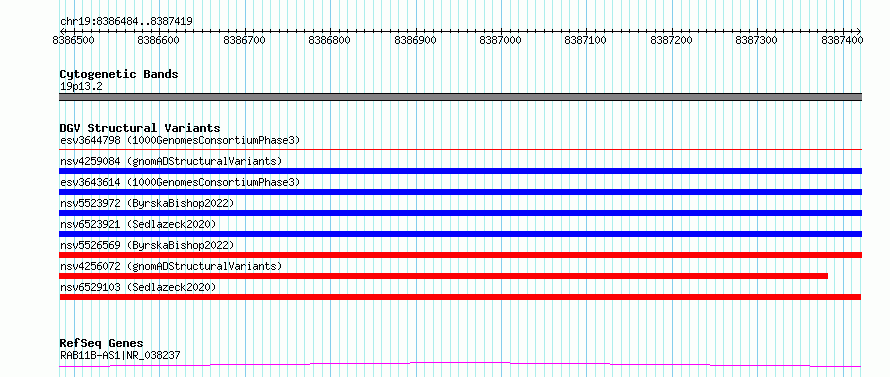This screenshot has width=890, height=377.
Task: Open variant esv3643614 label
Action: (x=180, y=182)
